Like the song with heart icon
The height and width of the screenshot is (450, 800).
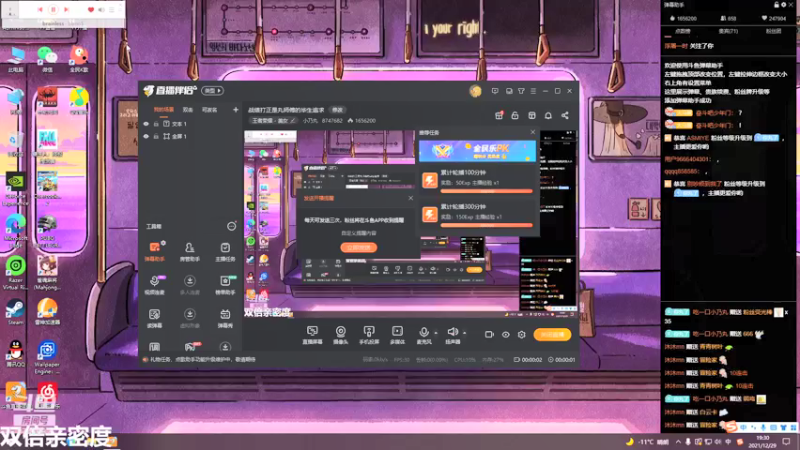pyautogui.click(x=91, y=10)
